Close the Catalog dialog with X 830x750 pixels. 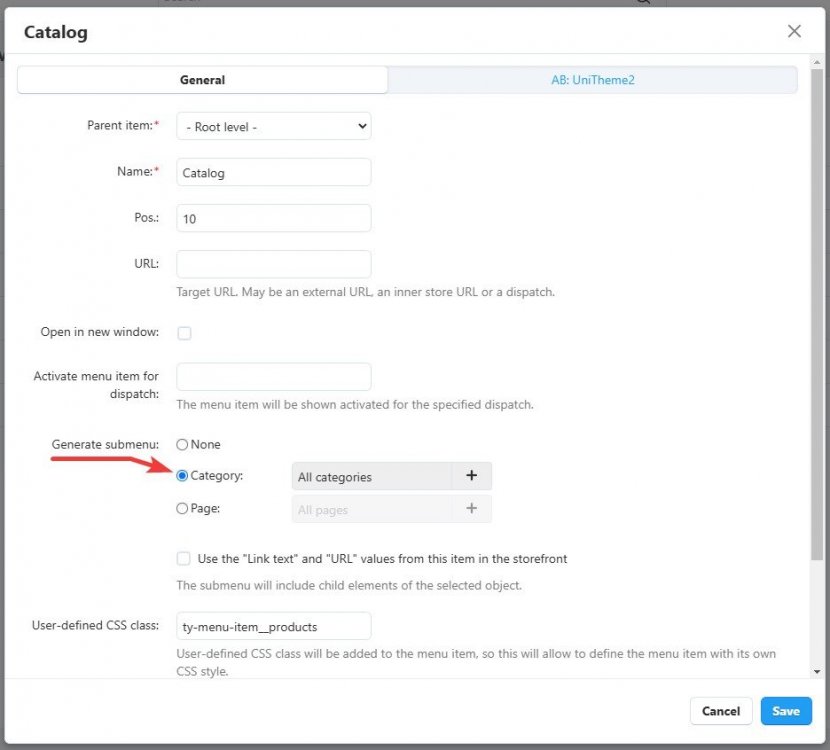(x=794, y=31)
